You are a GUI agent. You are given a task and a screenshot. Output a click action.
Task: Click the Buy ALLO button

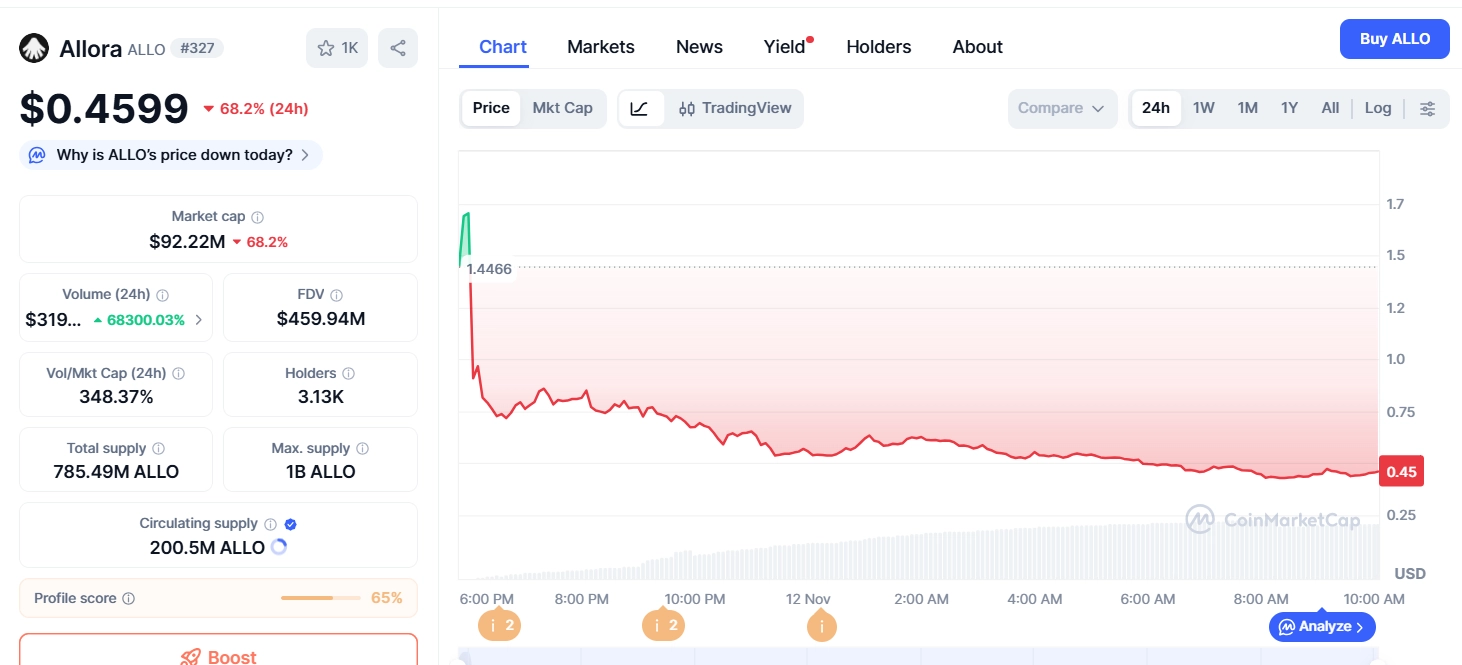[1394, 39]
